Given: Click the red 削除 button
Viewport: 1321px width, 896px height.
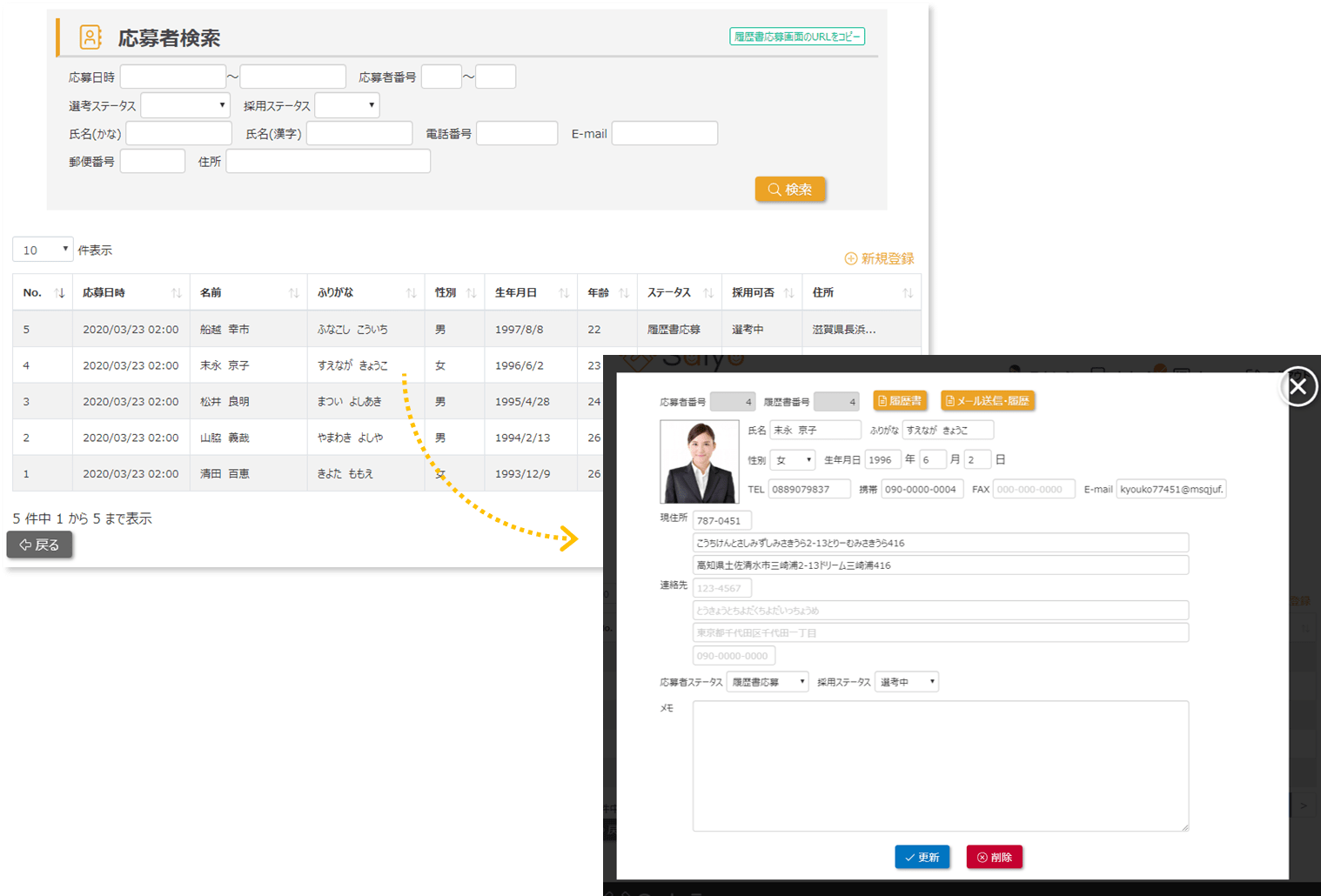Looking at the screenshot, I should click(994, 857).
